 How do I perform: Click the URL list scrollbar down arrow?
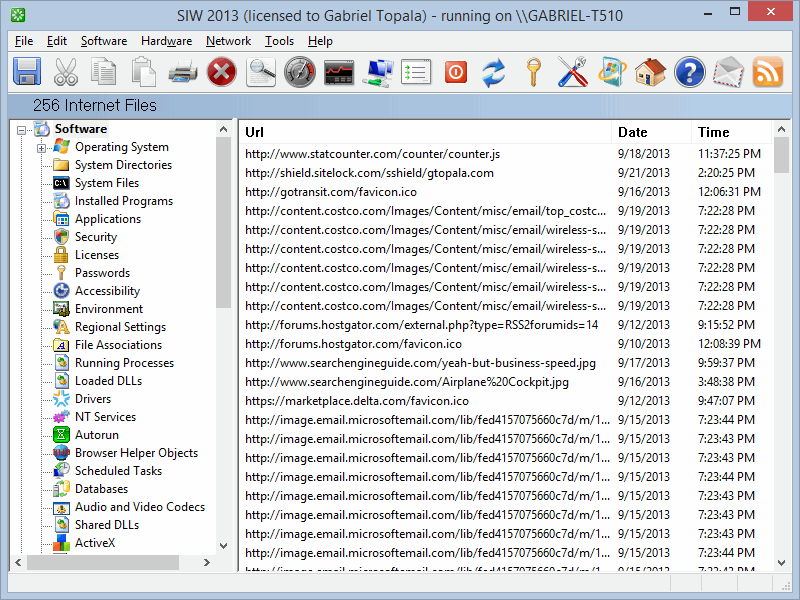point(782,563)
